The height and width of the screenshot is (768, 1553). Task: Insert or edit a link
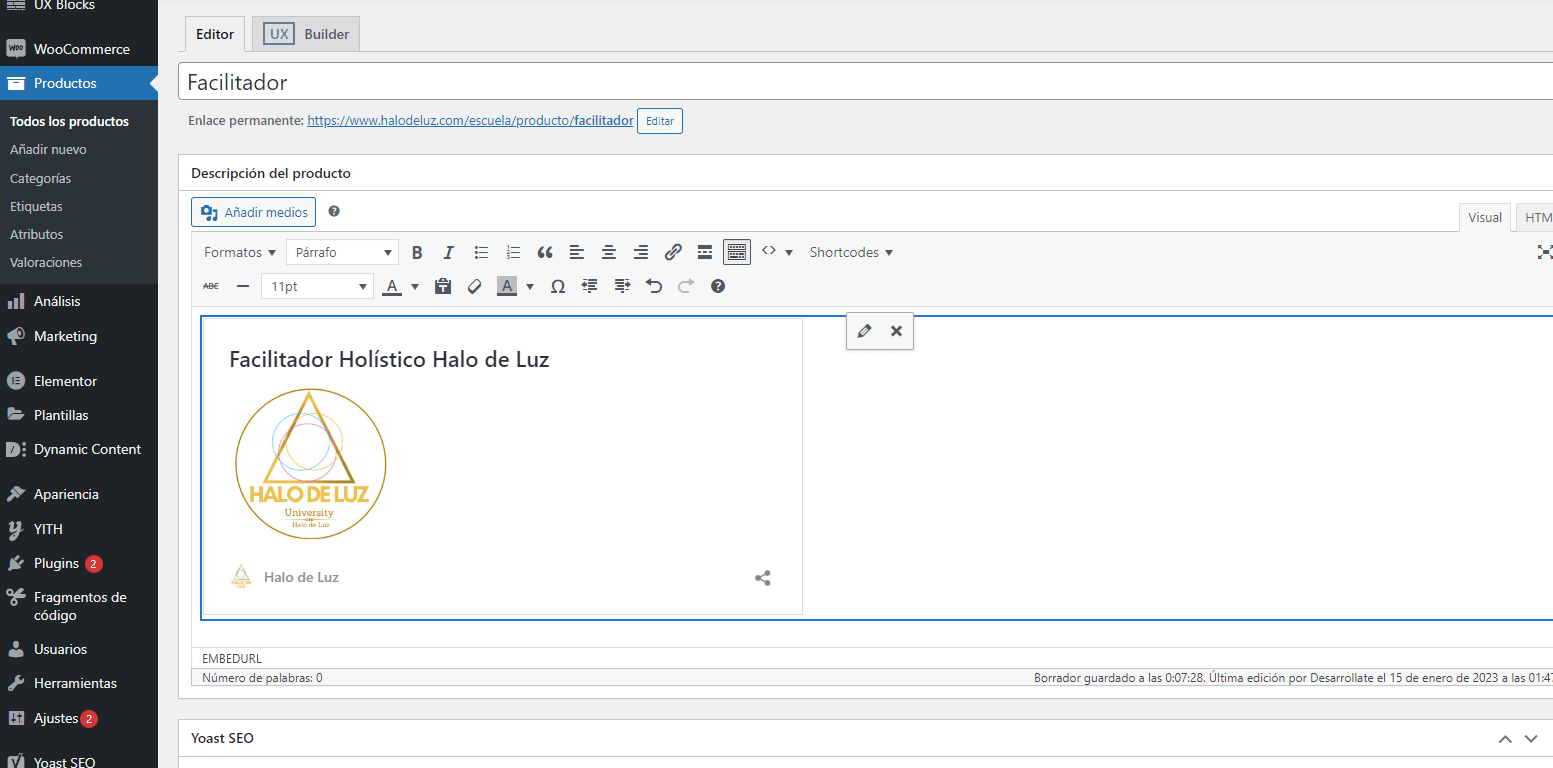click(x=673, y=252)
